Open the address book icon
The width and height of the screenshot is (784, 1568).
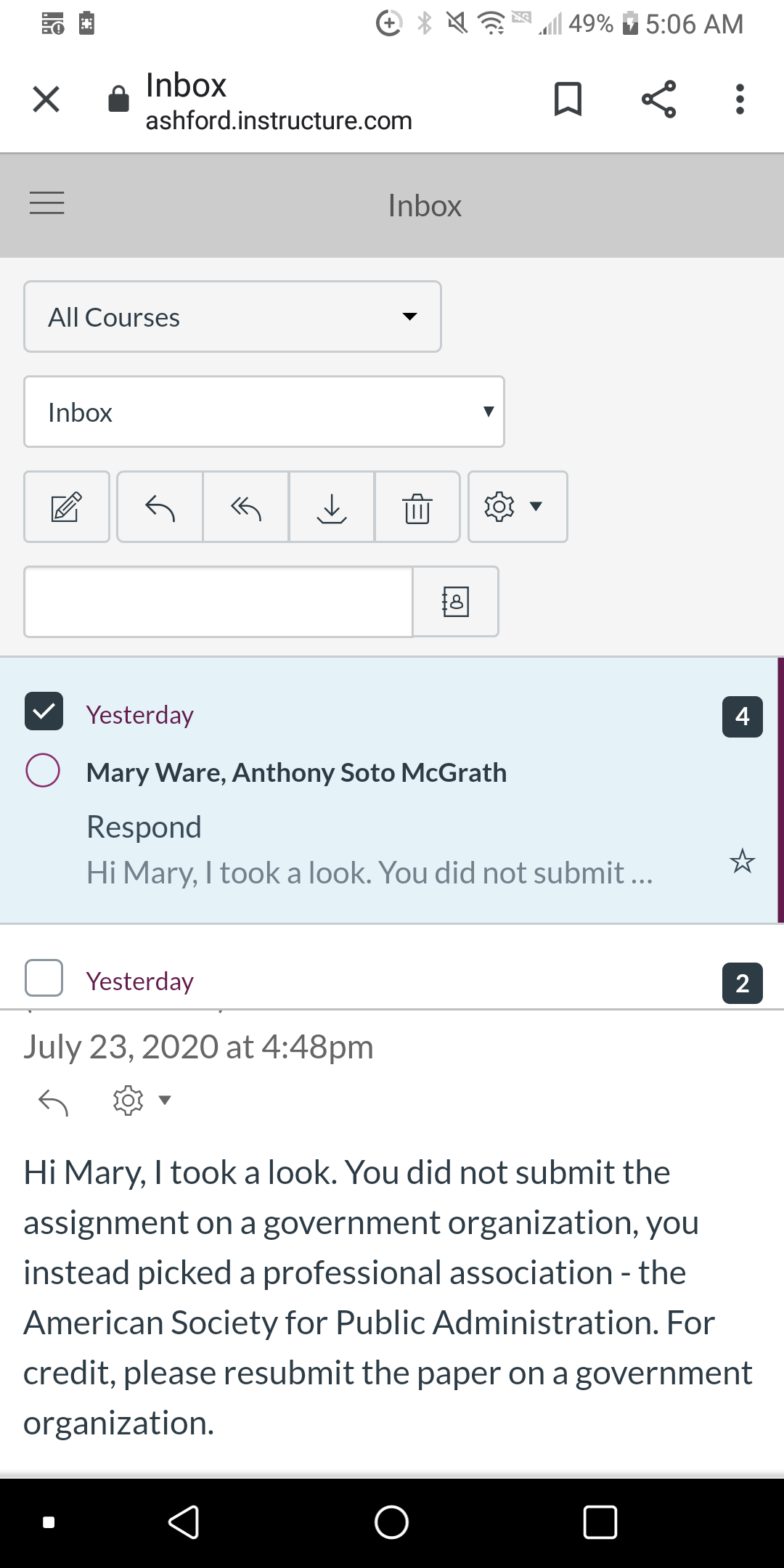(455, 602)
